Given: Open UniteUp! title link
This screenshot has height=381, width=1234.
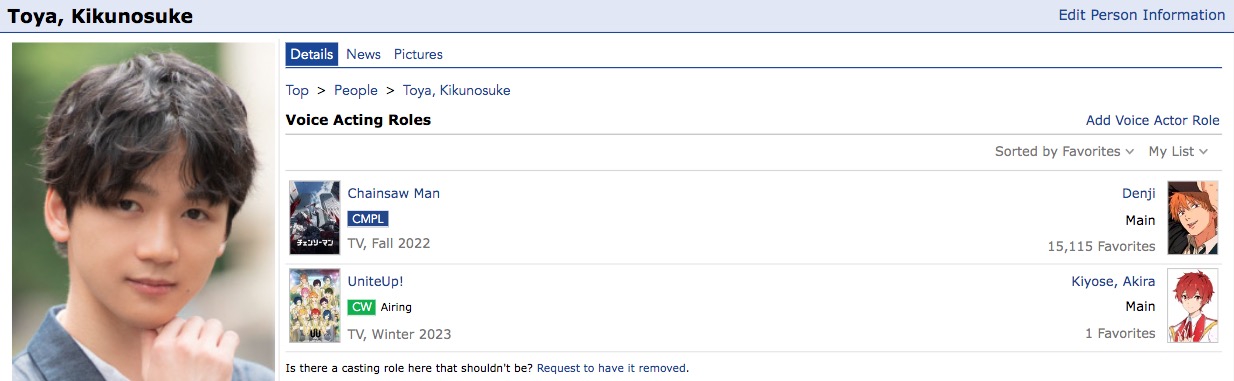Looking at the screenshot, I should point(376,281).
